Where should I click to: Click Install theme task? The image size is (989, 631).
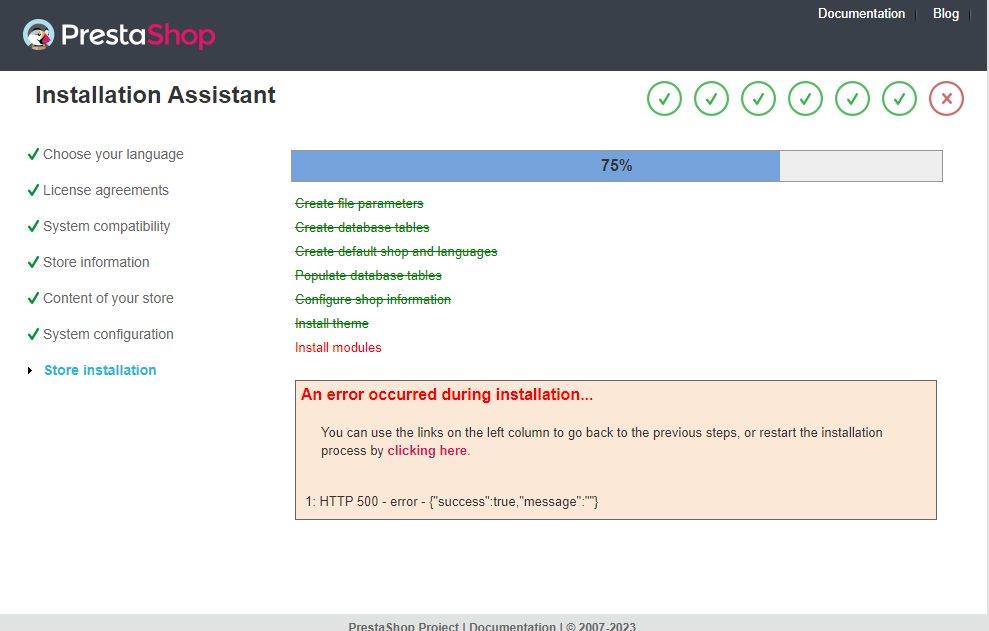pos(332,324)
